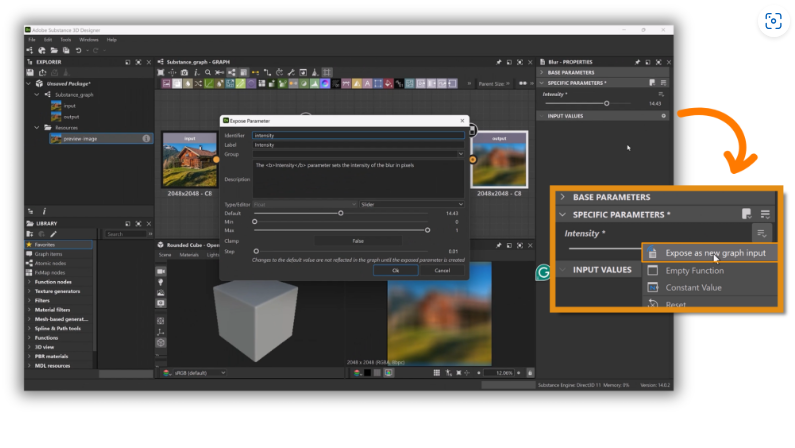
Task: Toggle the highlighted sphere icon in 3D view sidebar
Action: click(161, 343)
